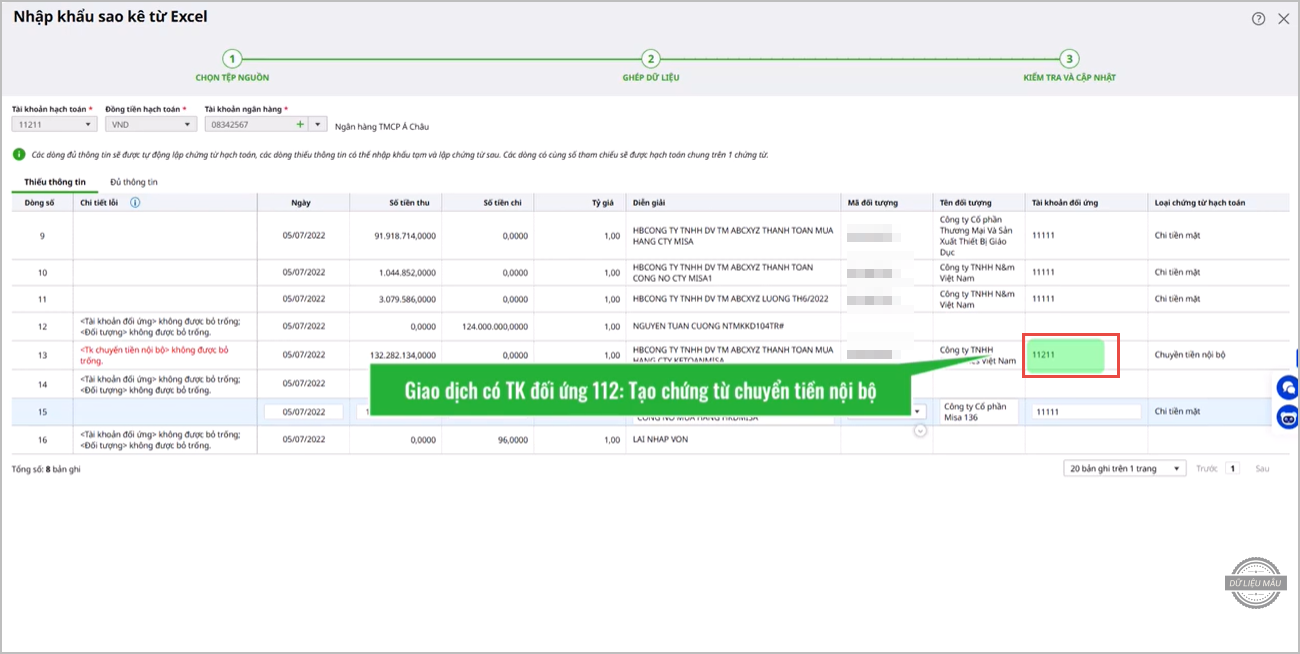Click step 2 Ghép dữ liệu circle

pyautogui.click(x=650, y=59)
